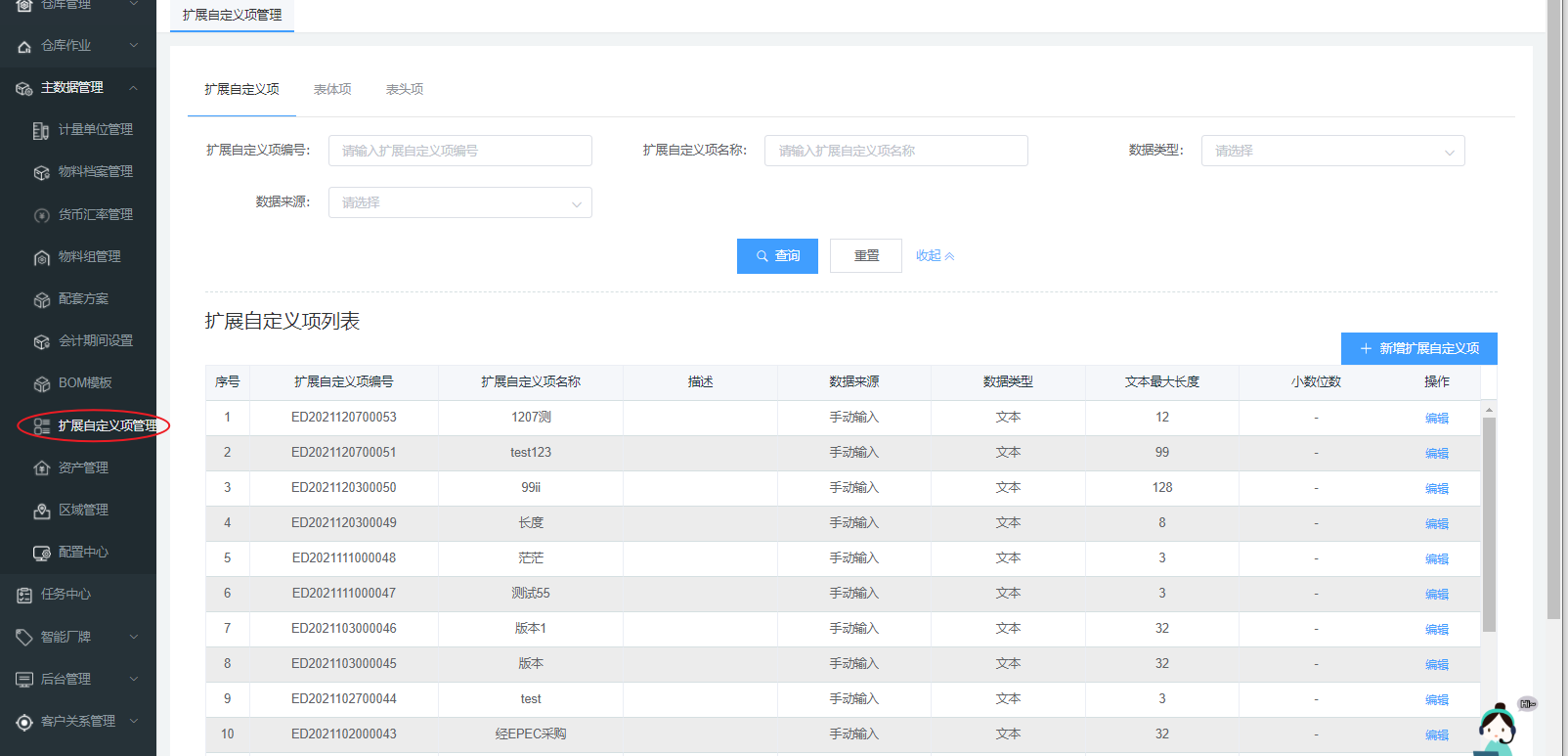Click the 计量单位管理 sidebar icon
Image resolution: width=1568 pixels, height=756 pixels.
pos(41,130)
